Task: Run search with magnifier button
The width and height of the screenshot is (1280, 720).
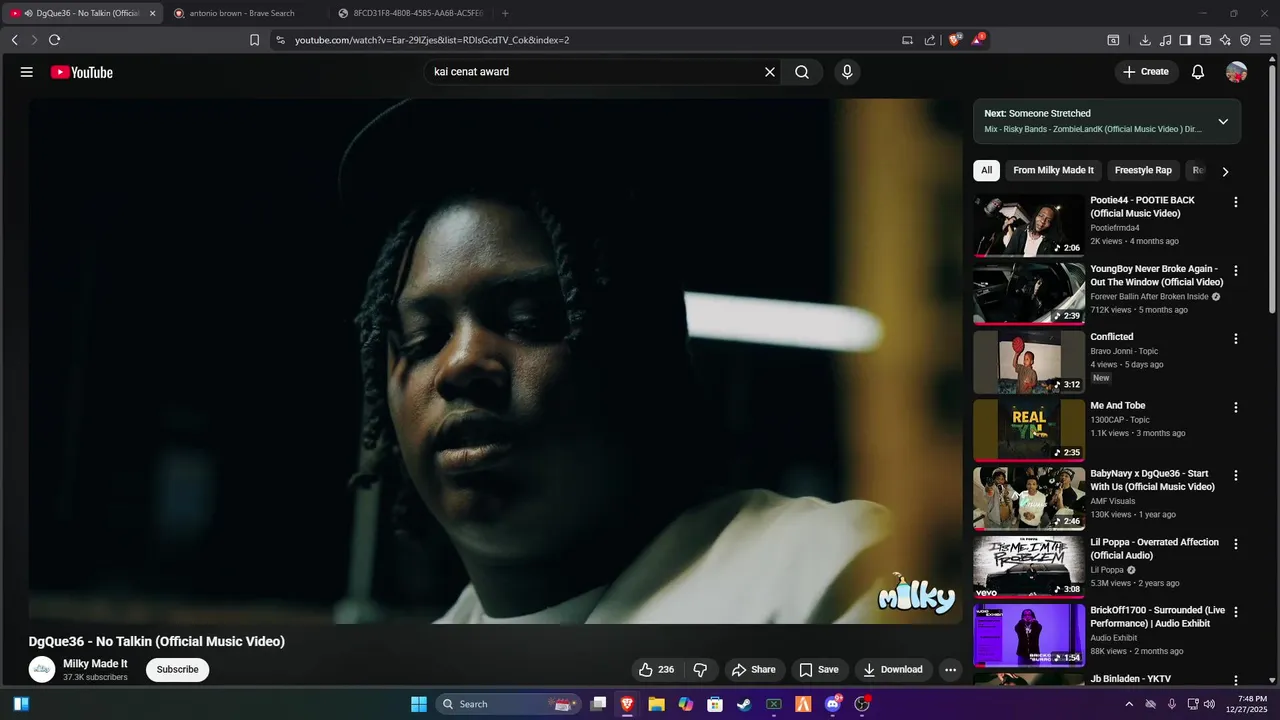Action: [802, 72]
